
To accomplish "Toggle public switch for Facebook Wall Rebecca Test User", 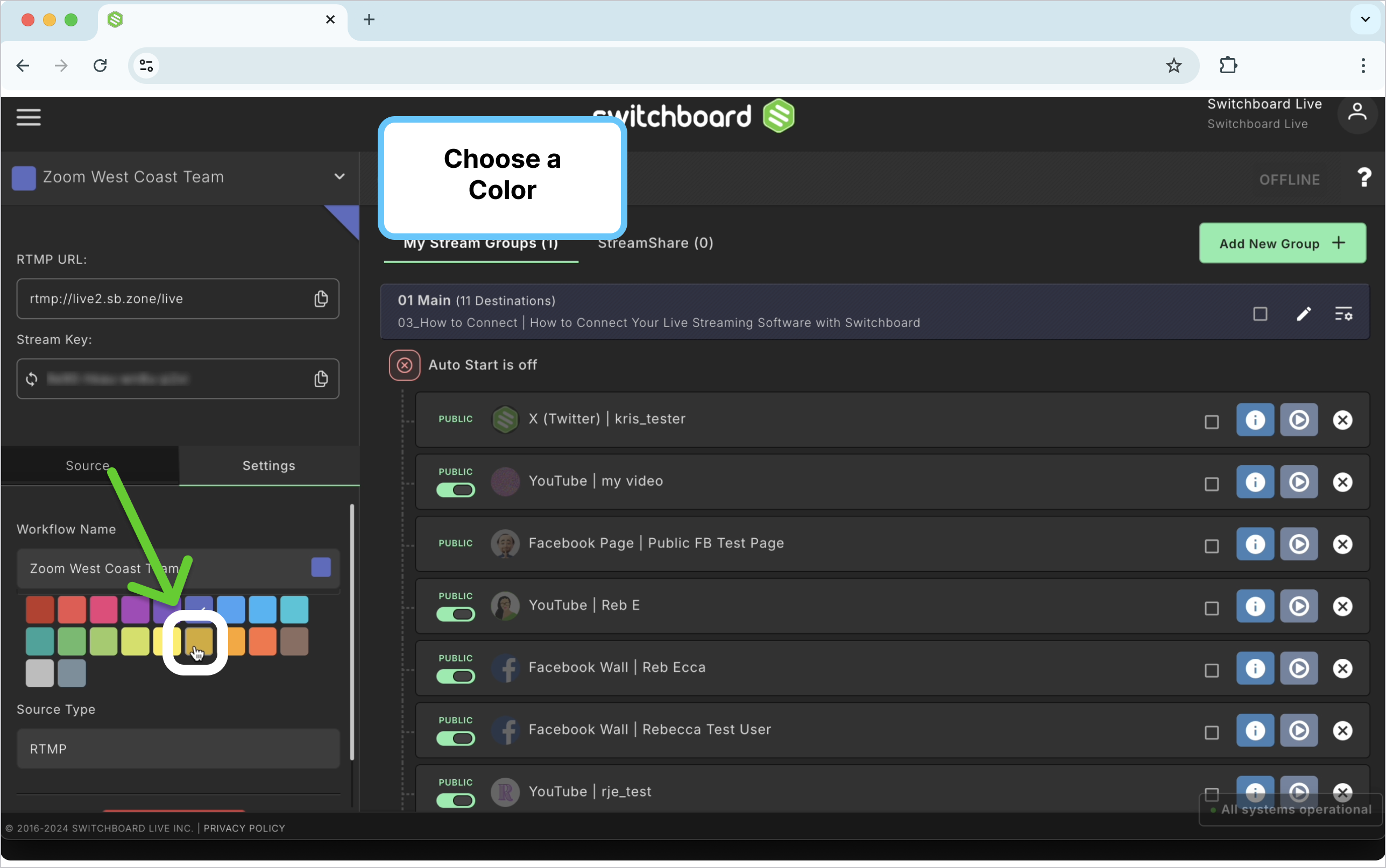I will [455, 738].
